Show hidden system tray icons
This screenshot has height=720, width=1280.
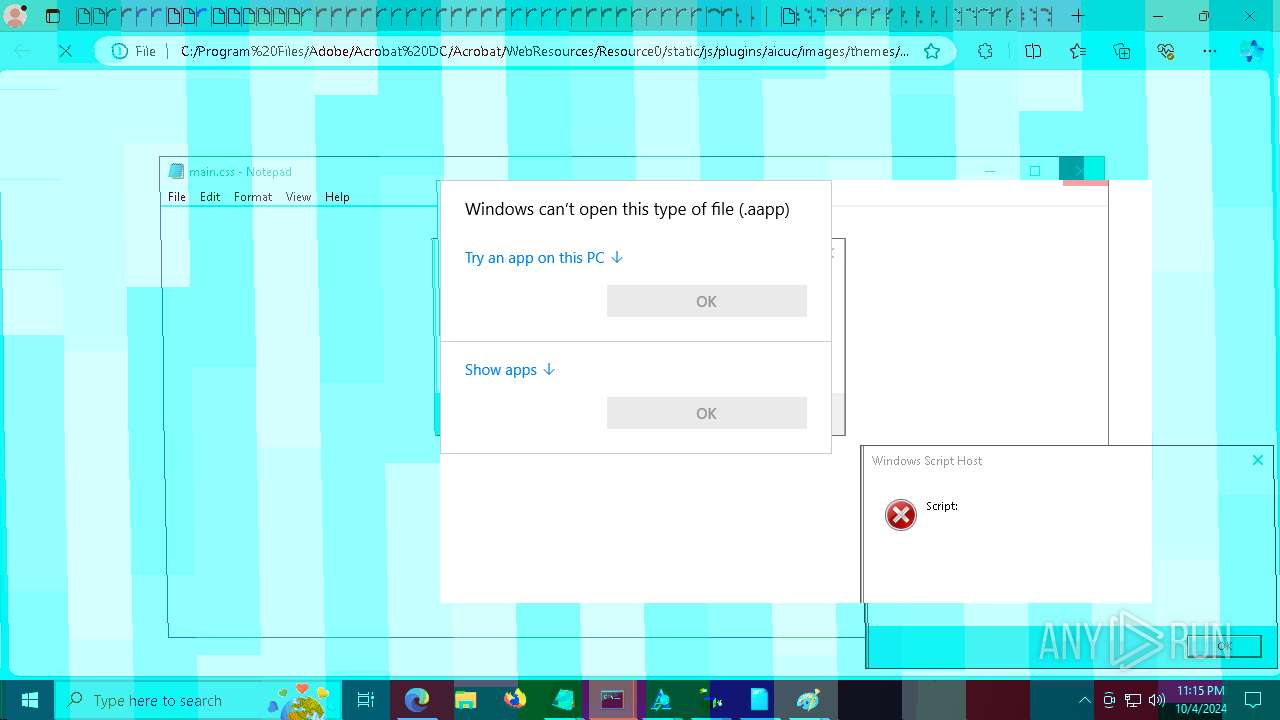click(1085, 700)
